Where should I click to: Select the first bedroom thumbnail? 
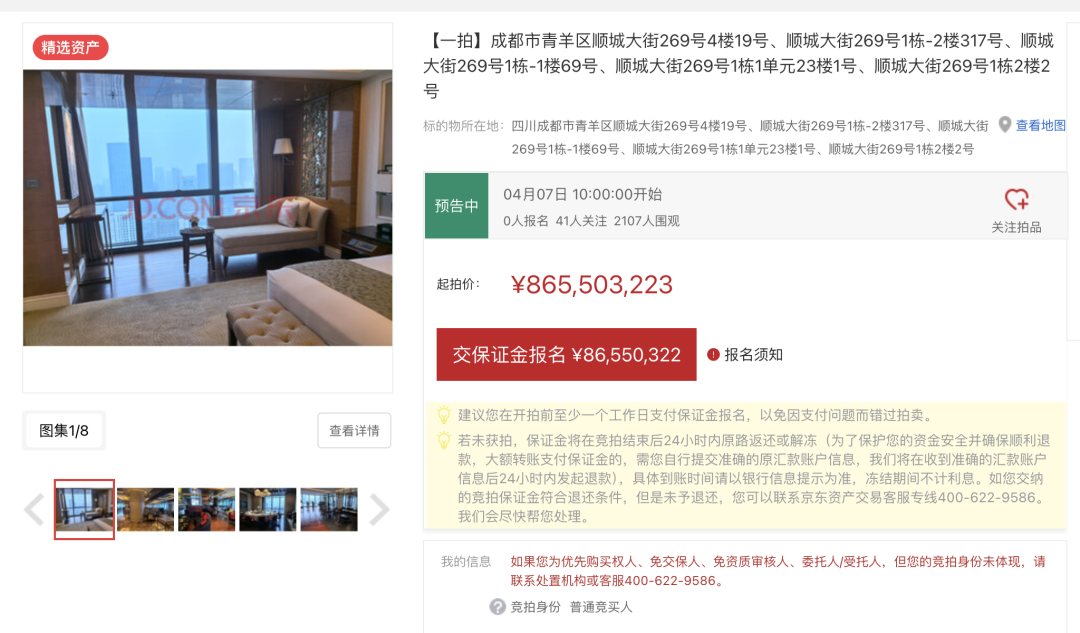pyautogui.click(x=84, y=509)
